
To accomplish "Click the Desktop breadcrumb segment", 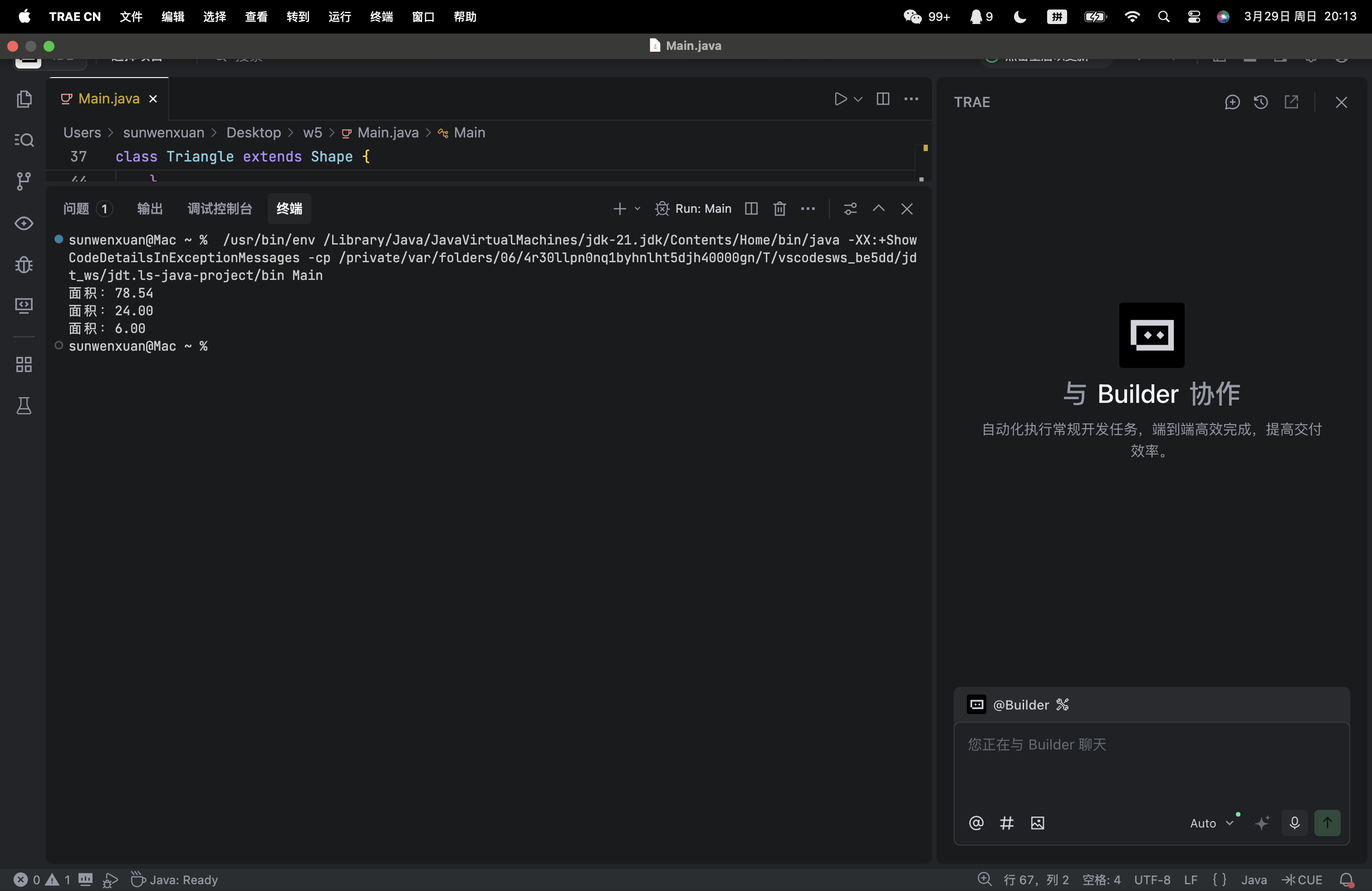I will 253,132.
